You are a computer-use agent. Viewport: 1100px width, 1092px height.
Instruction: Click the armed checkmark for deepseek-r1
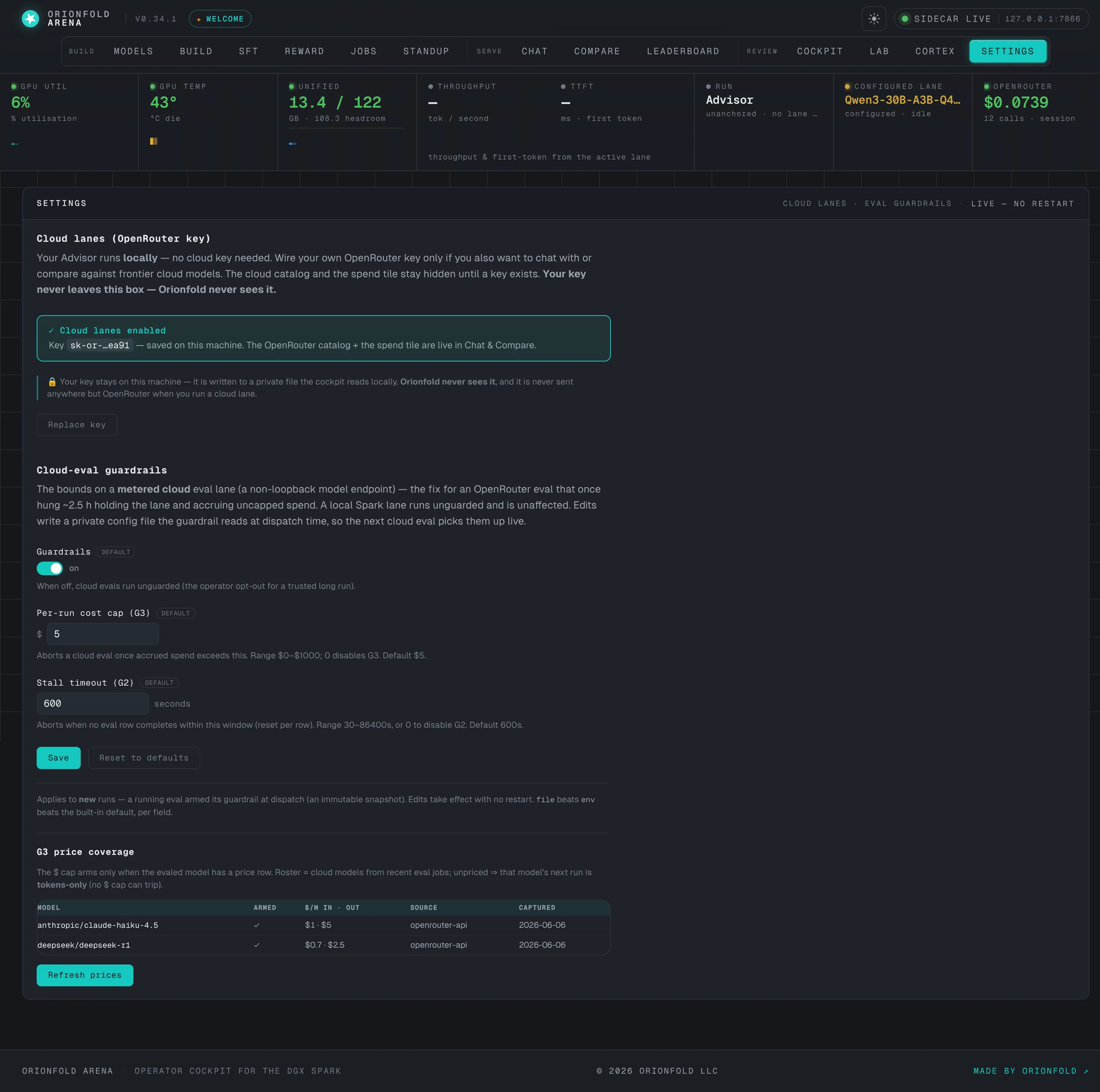(257, 945)
